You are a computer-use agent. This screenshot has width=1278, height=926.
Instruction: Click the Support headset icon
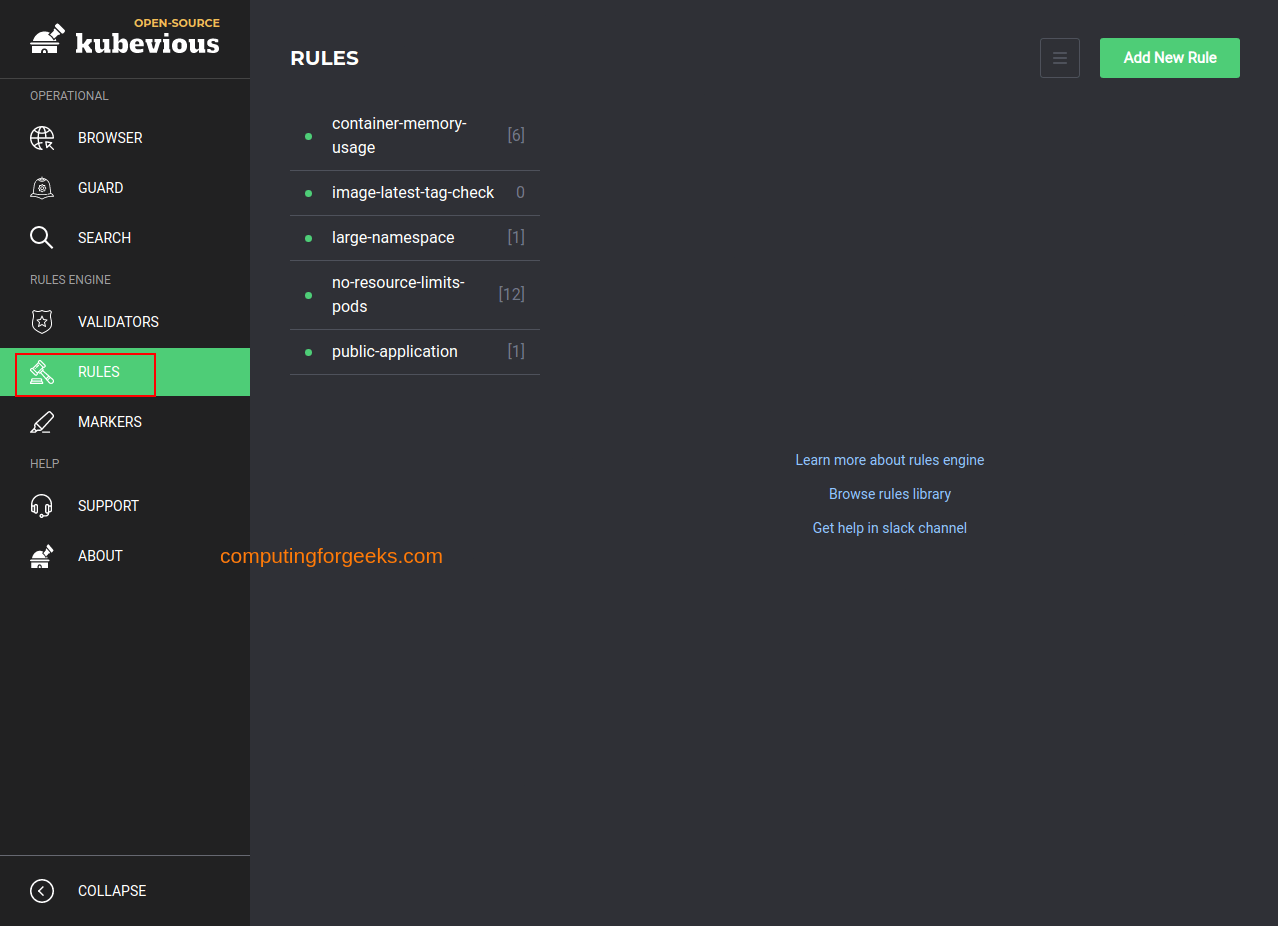point(42,506)
